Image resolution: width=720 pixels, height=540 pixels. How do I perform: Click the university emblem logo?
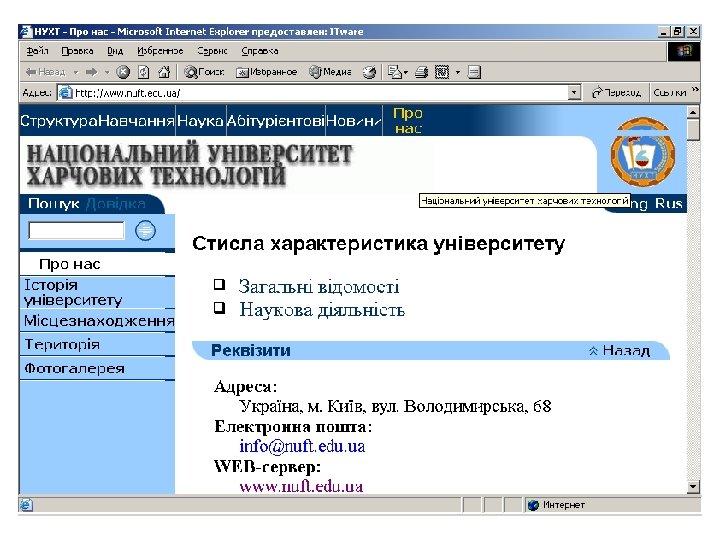coord(642,152)
